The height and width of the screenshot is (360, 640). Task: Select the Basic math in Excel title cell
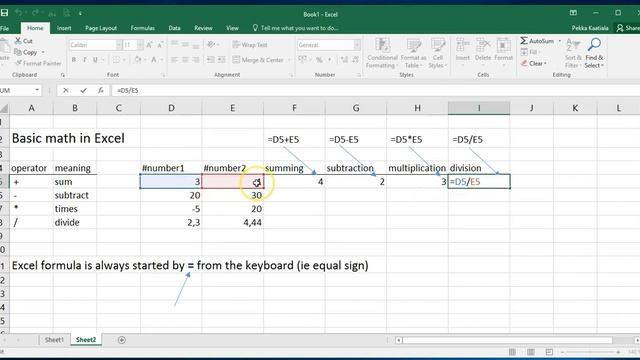point(68,138)
